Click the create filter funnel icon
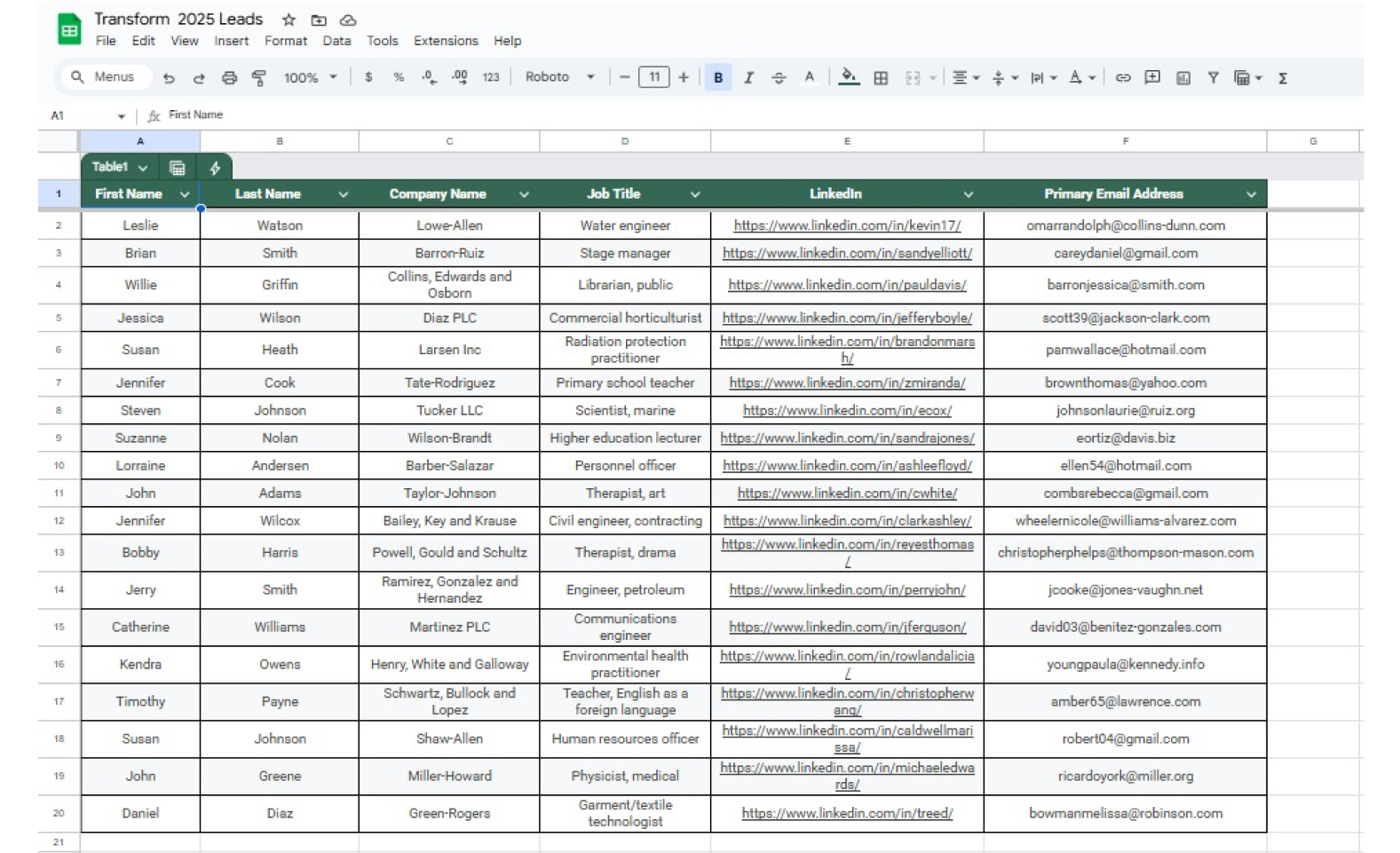 pos(1213,78)
